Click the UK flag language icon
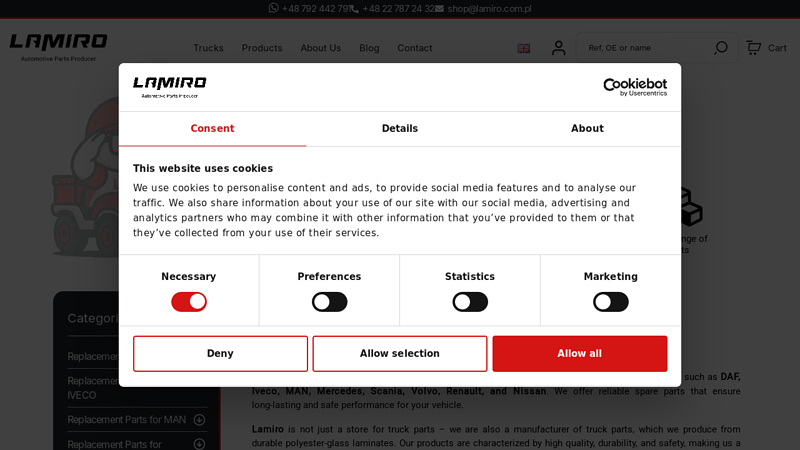 coord(523,48)
